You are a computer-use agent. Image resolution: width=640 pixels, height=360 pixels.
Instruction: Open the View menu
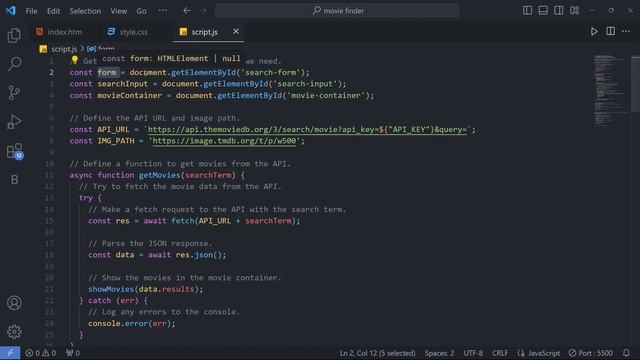pyautogui.click(x=118, y=11)
